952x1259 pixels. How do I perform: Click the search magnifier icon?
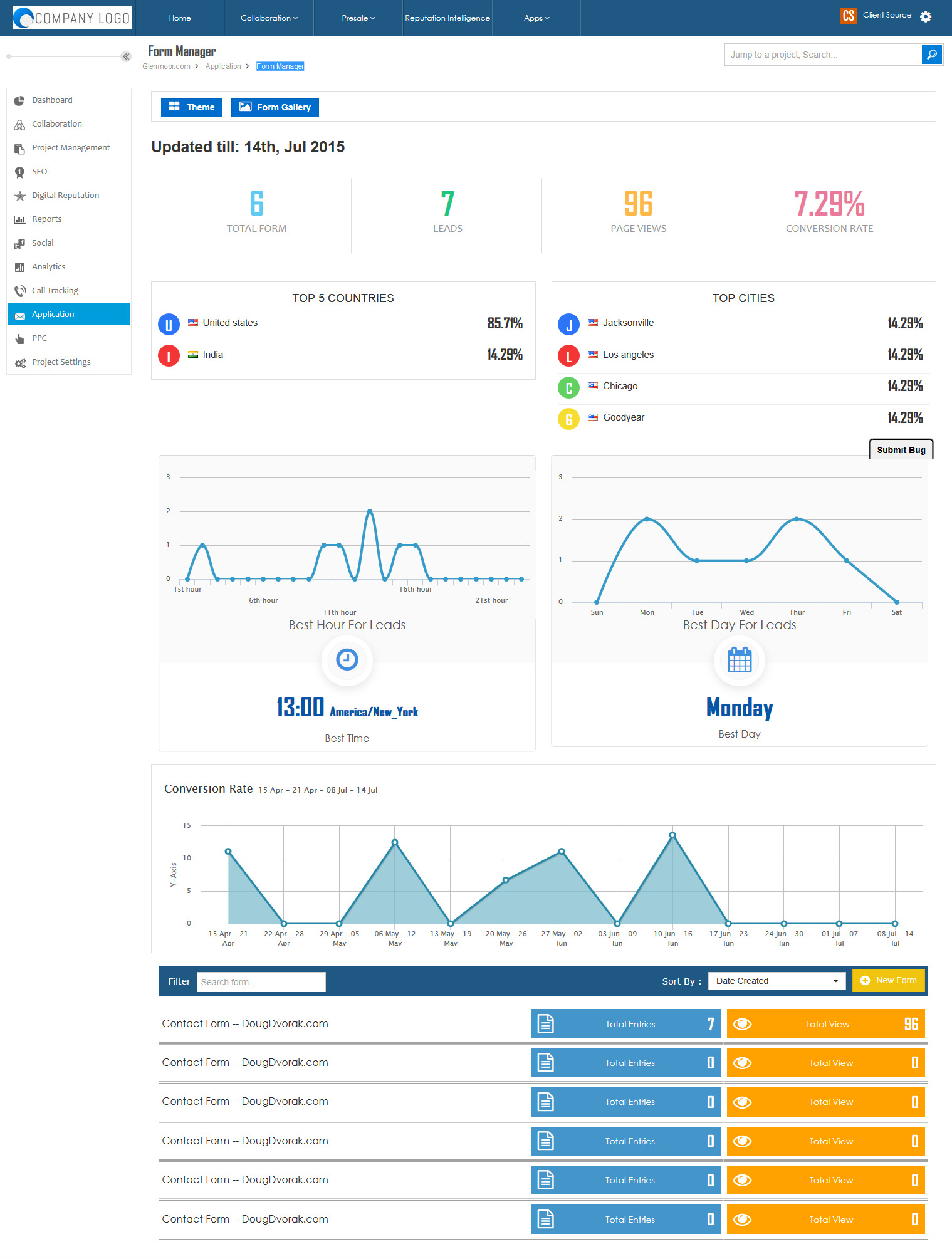pyautogui.click(x=932, y=55)
